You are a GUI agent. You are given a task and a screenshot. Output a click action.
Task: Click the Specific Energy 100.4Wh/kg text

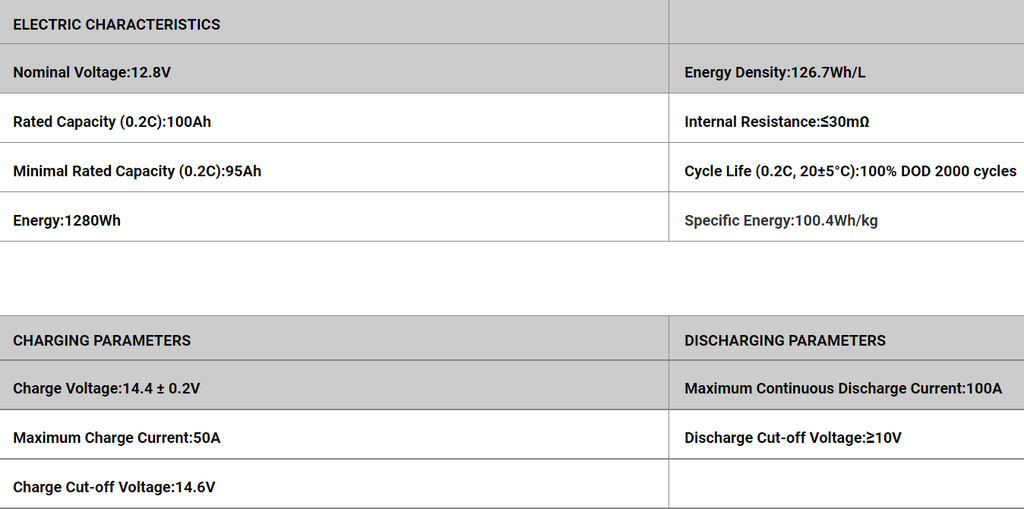(x=781, y=220)
